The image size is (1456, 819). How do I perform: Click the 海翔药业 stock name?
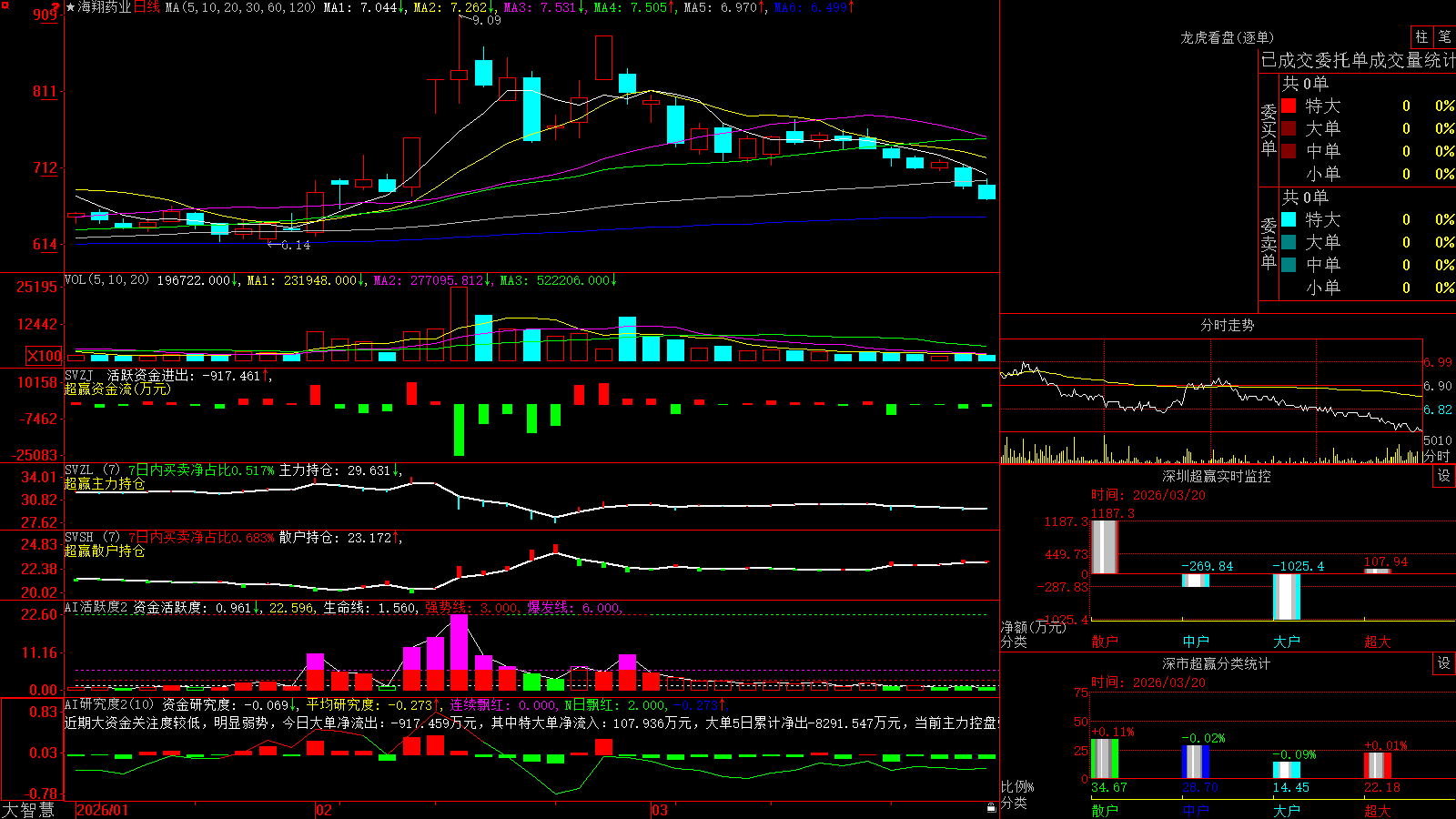[x=105, y=7]
